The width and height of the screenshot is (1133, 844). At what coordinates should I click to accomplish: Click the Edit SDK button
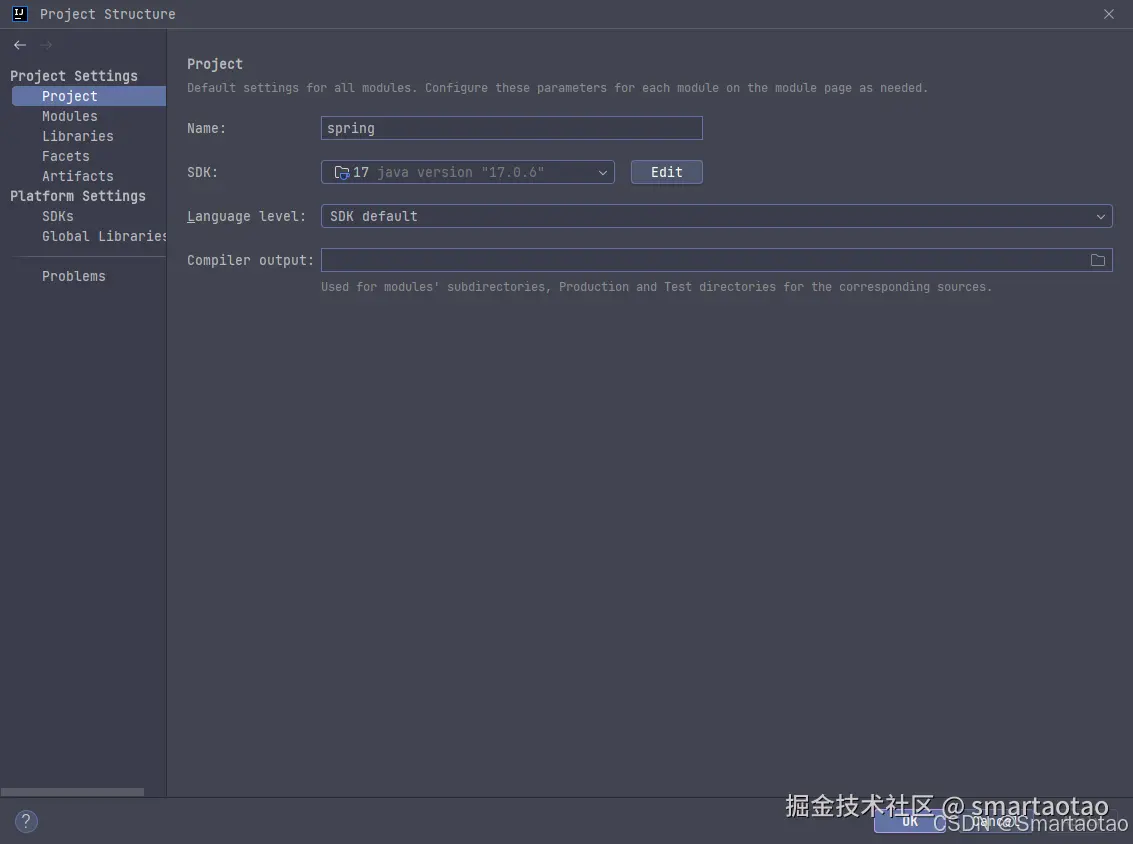(666, 172)
